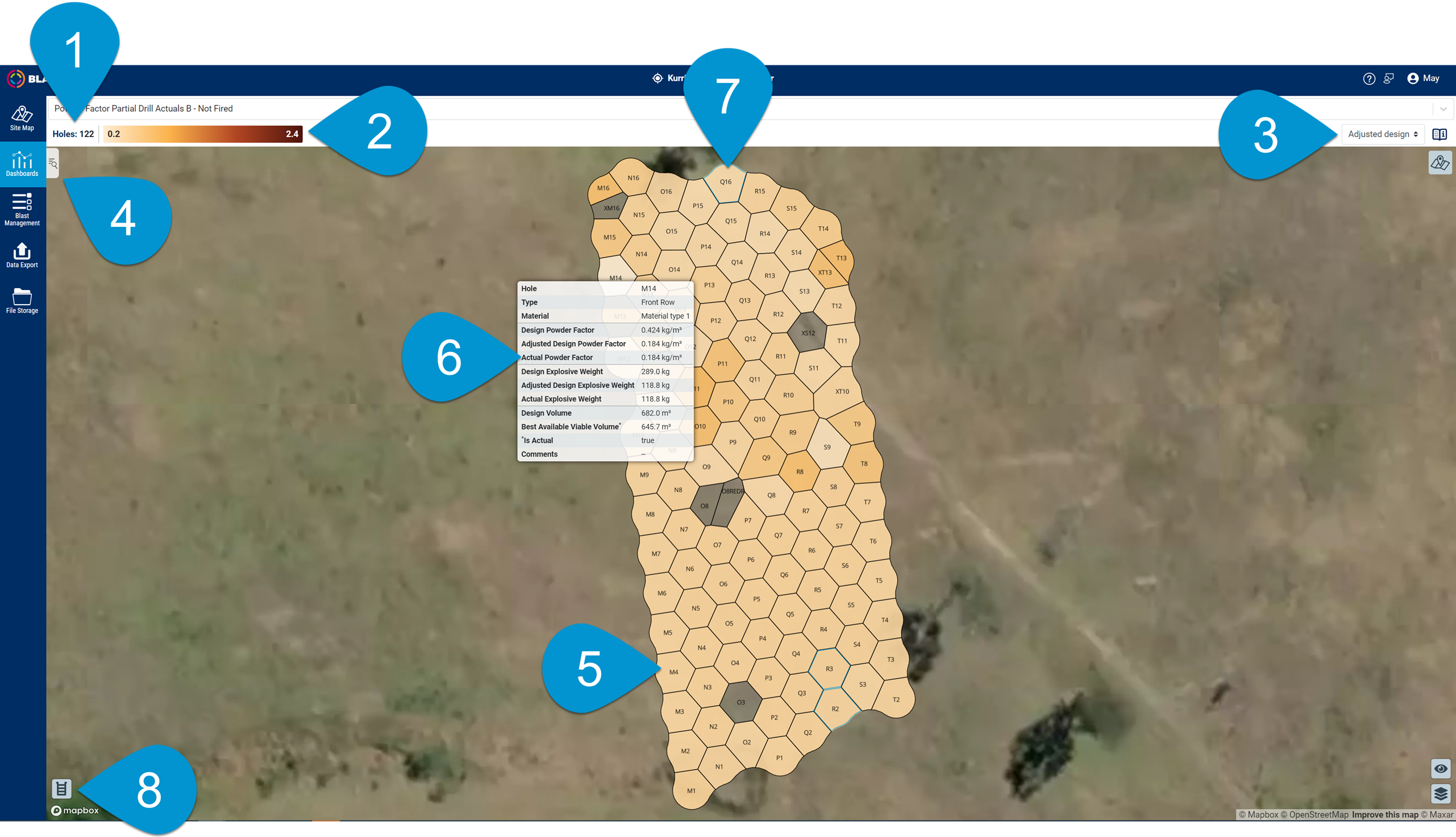Select hole T2 polygon
Screen dimensions: 1456x837
tap(896, 699)
